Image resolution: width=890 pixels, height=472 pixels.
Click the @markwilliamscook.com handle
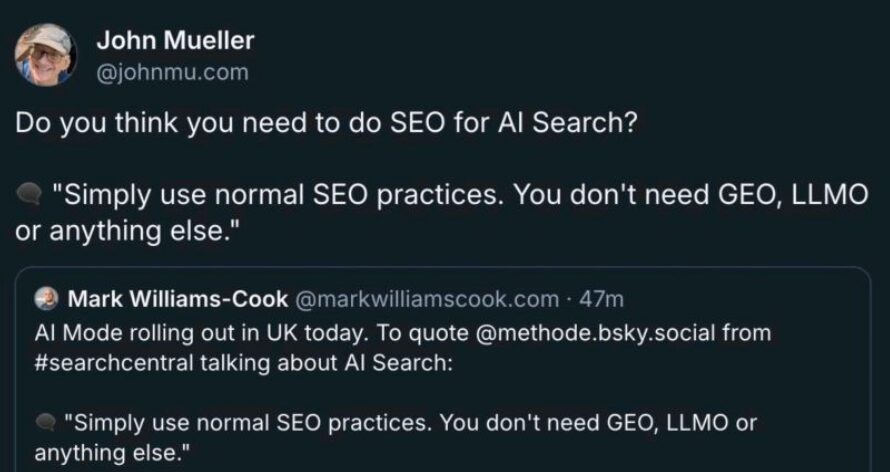(x=427, y=298)
